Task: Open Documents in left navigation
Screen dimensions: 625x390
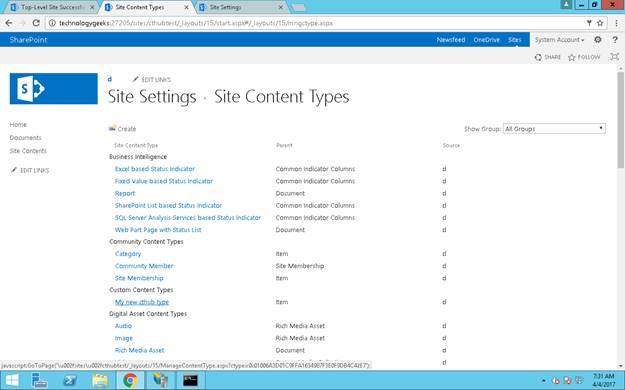Action: tap(26, 138)
